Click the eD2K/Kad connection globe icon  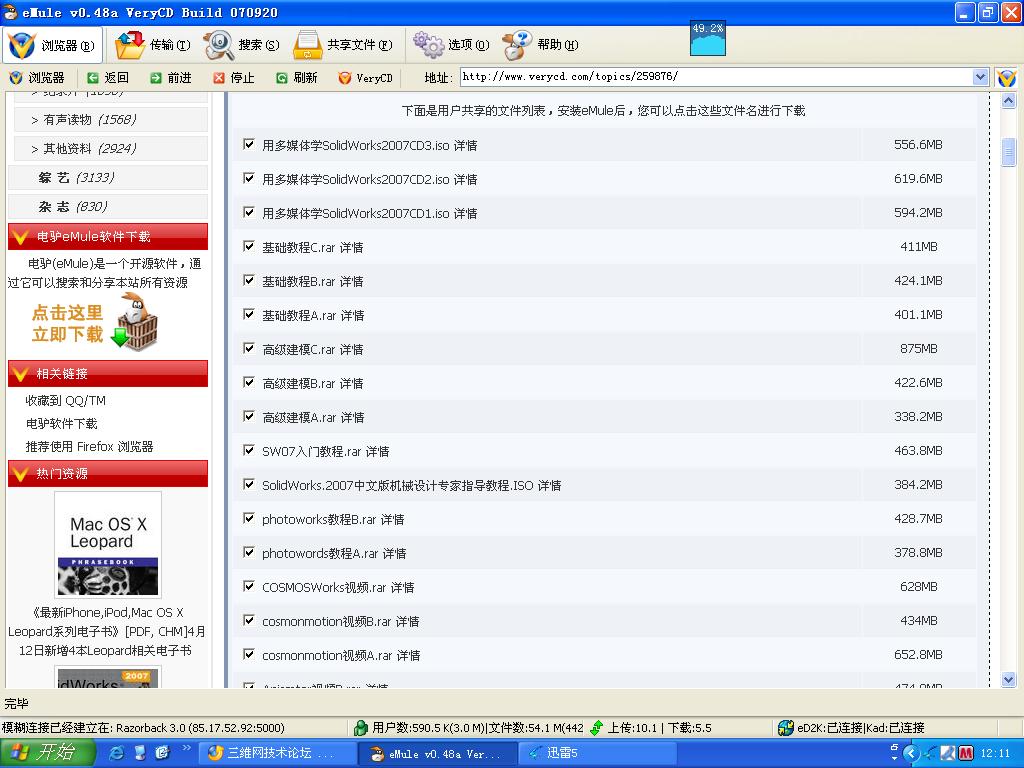(x=786, y=728)
